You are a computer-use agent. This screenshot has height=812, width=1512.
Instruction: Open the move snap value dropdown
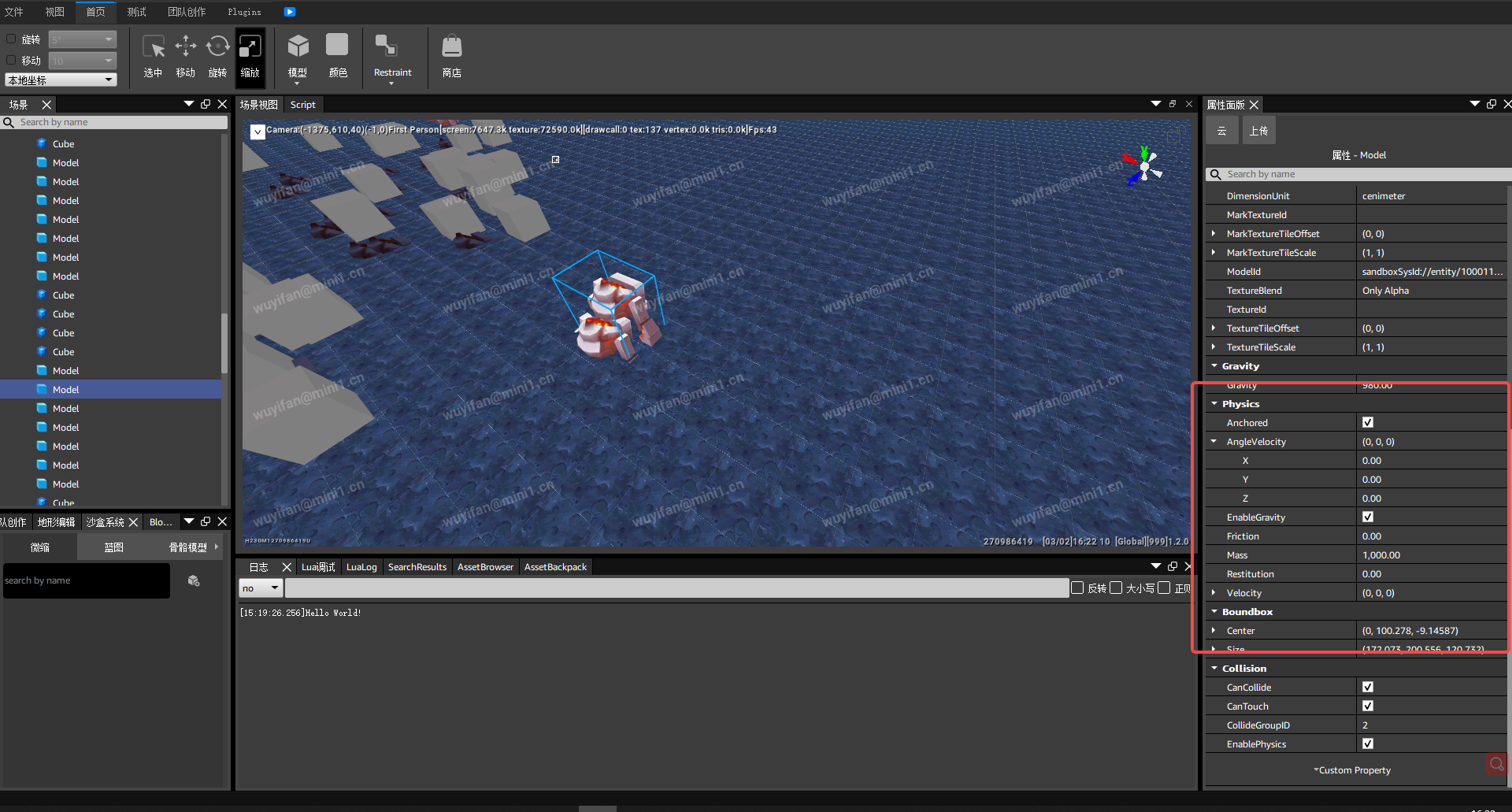[x=82, y=60]
